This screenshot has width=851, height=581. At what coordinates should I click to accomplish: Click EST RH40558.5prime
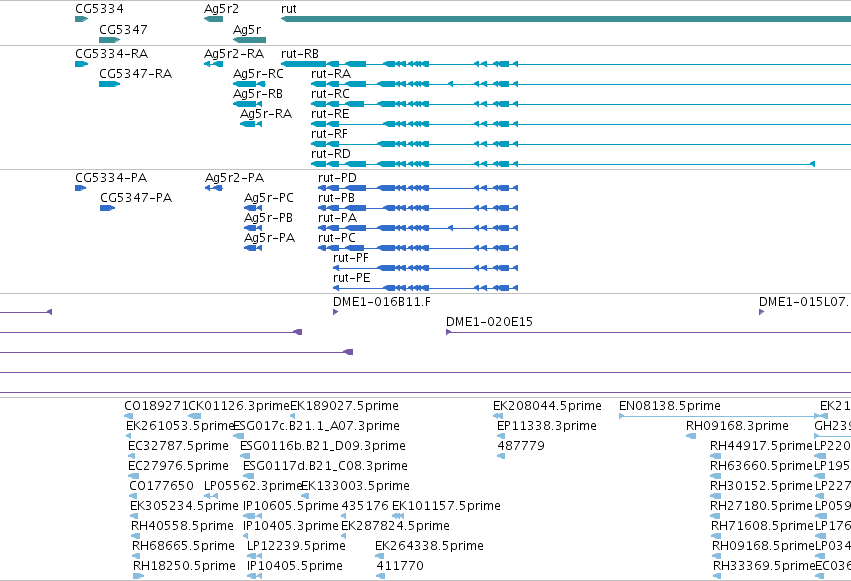[182, 527]
